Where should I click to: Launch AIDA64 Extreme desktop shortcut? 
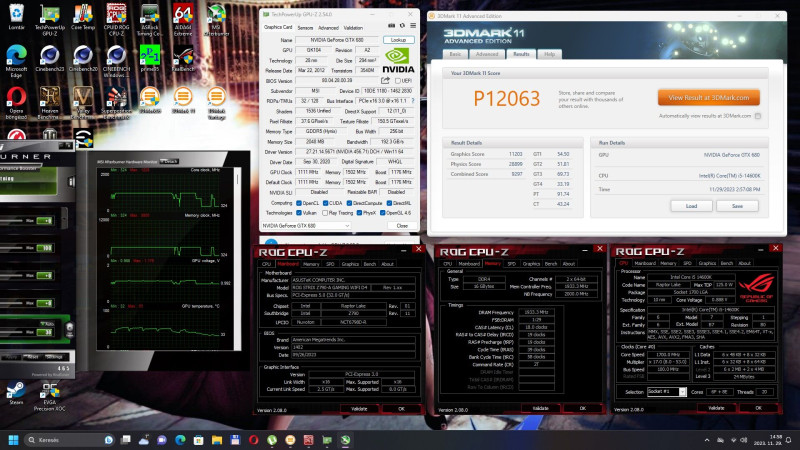pos(183,20)
